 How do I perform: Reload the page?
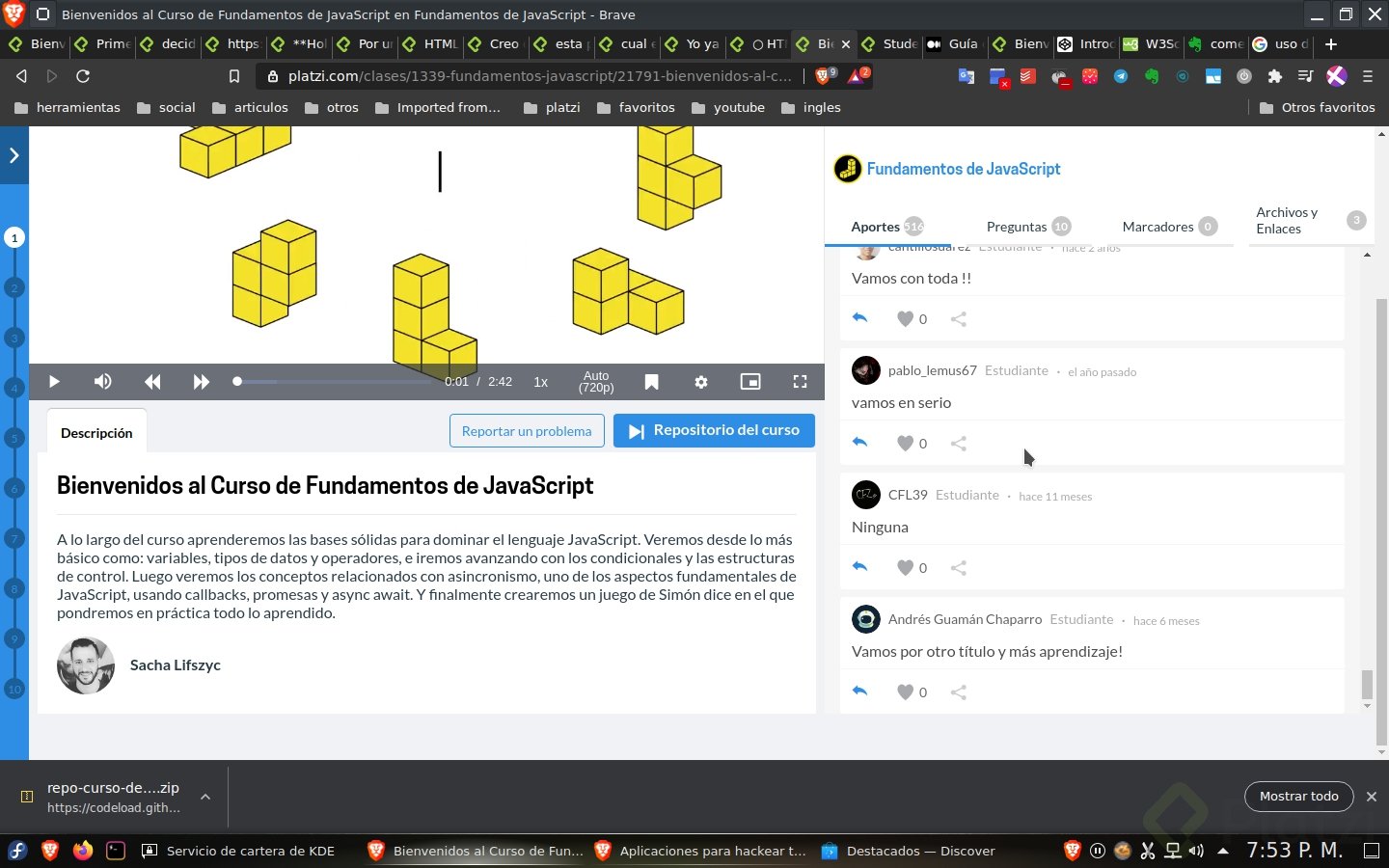pyautogui.click(x=83, y=76)
